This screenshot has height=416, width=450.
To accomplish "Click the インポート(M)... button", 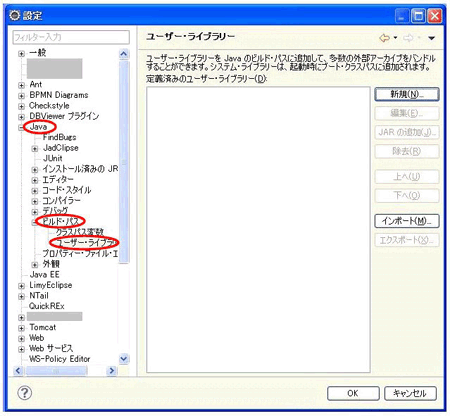I will coord(407,221).
